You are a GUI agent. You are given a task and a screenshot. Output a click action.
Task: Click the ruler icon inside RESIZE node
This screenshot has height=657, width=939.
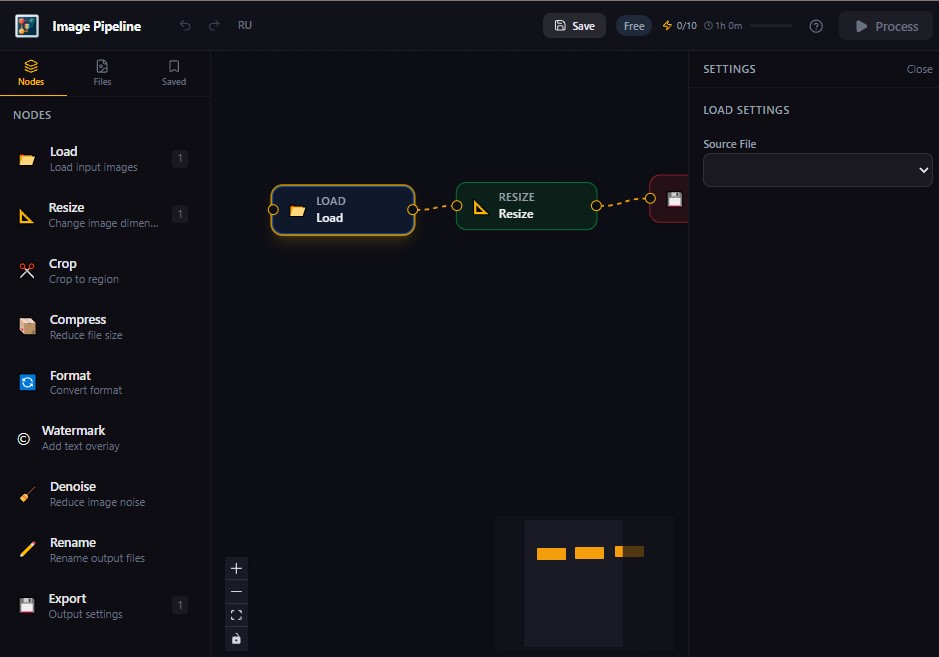(480, 207)
